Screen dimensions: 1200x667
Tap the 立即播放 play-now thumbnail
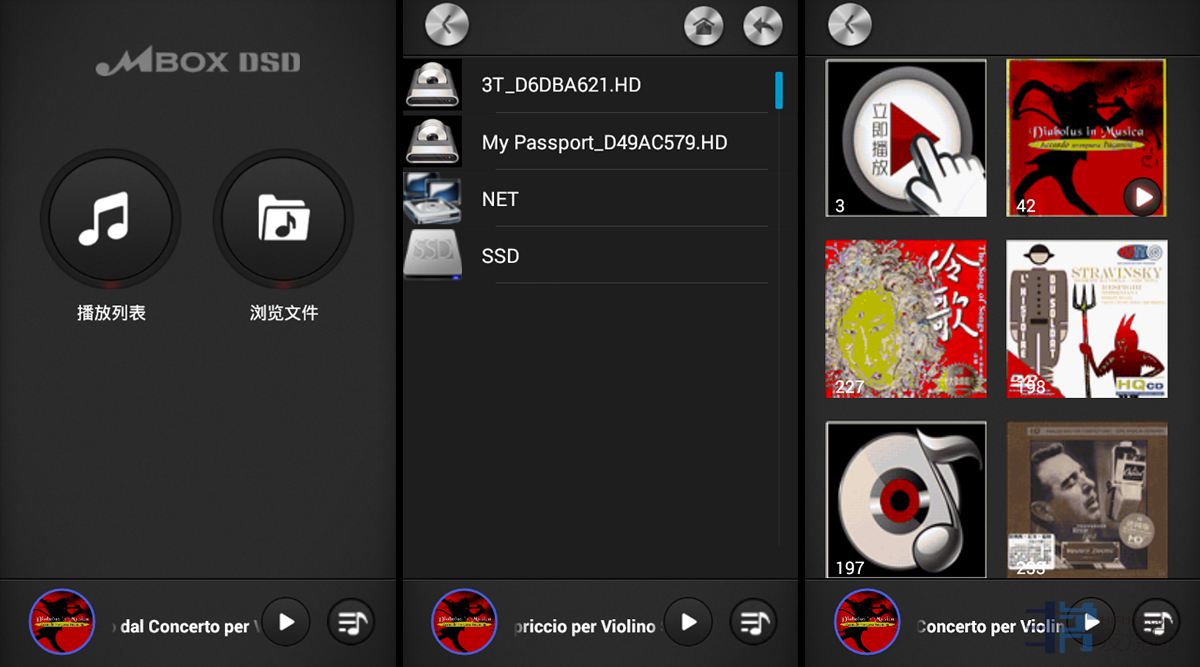pyautogui.click(x=906, y=138)
